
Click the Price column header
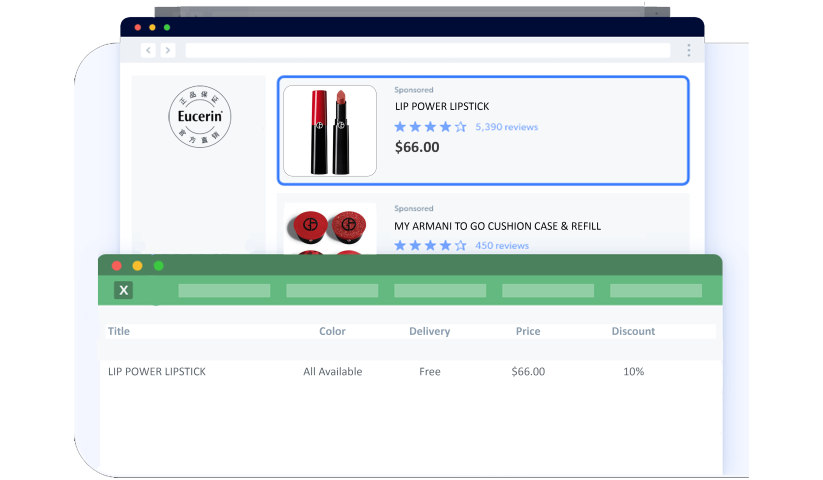pyautogui.click(x=528, y=331)
